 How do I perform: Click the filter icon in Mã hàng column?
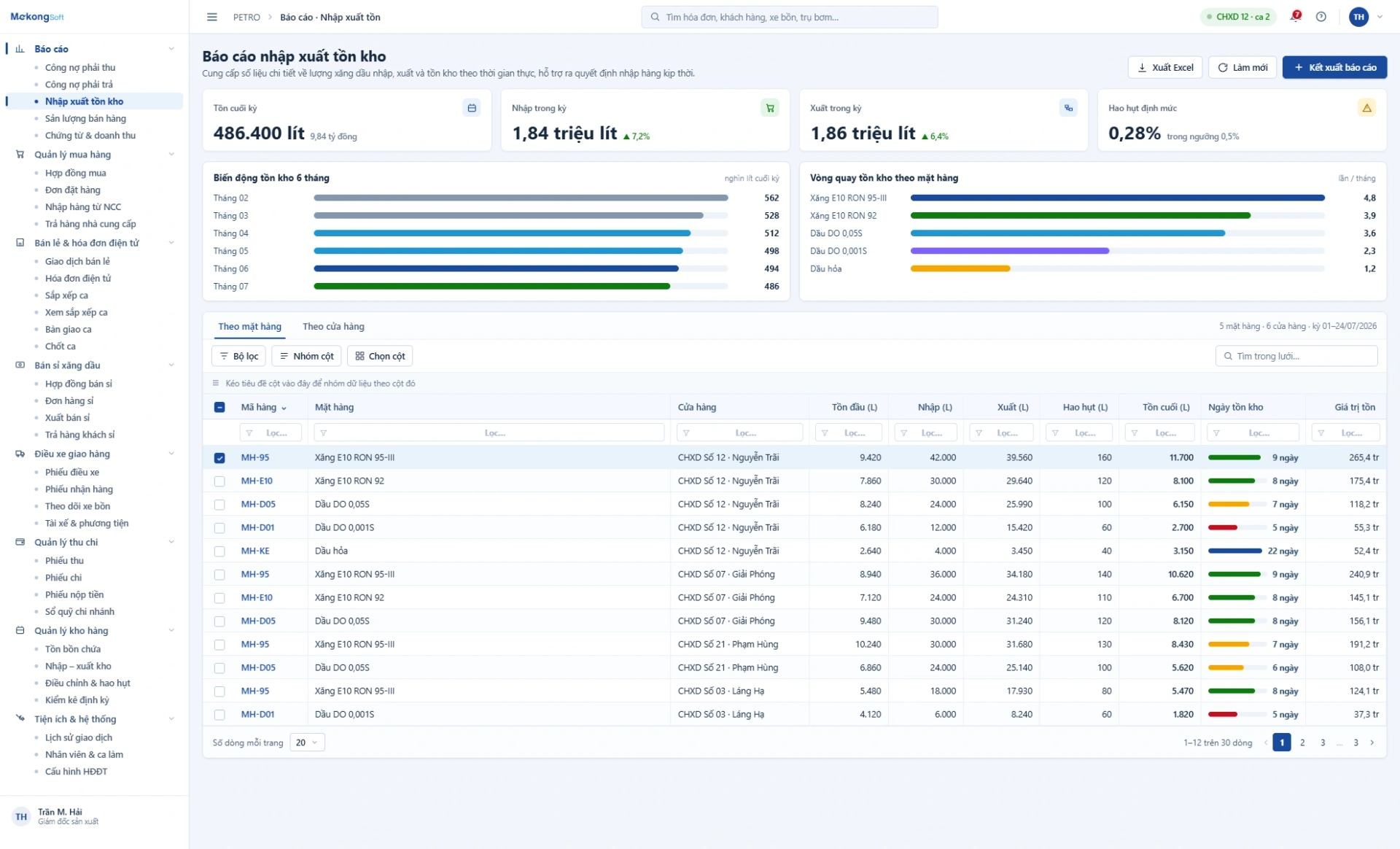pos(249,433)
